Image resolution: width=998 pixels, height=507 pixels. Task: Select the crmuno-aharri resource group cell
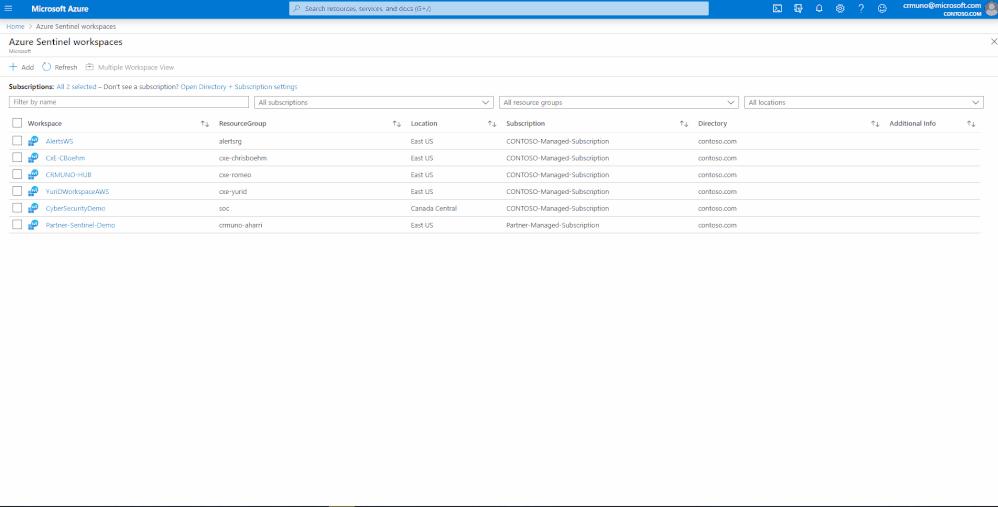tap(241, 225)
